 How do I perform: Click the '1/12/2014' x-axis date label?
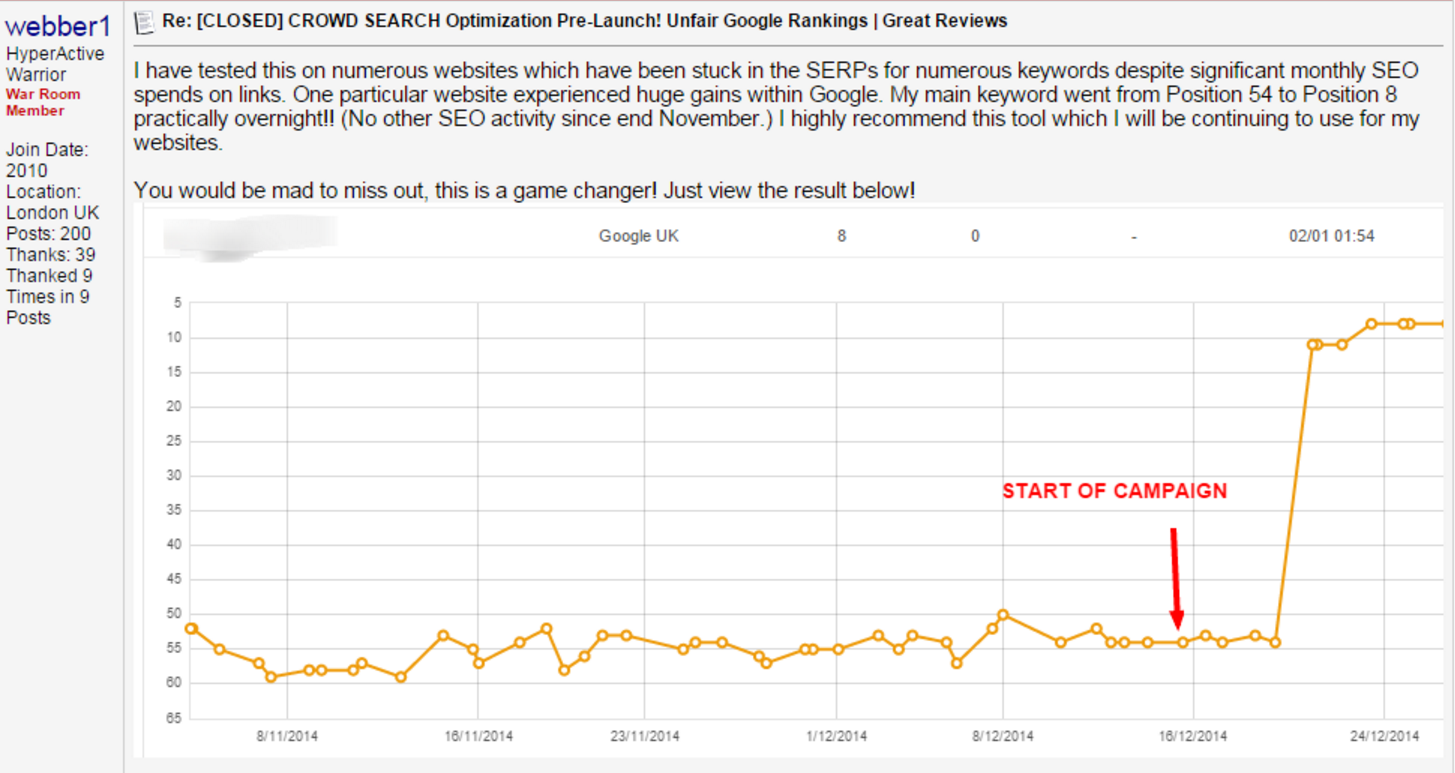point(837,736)
